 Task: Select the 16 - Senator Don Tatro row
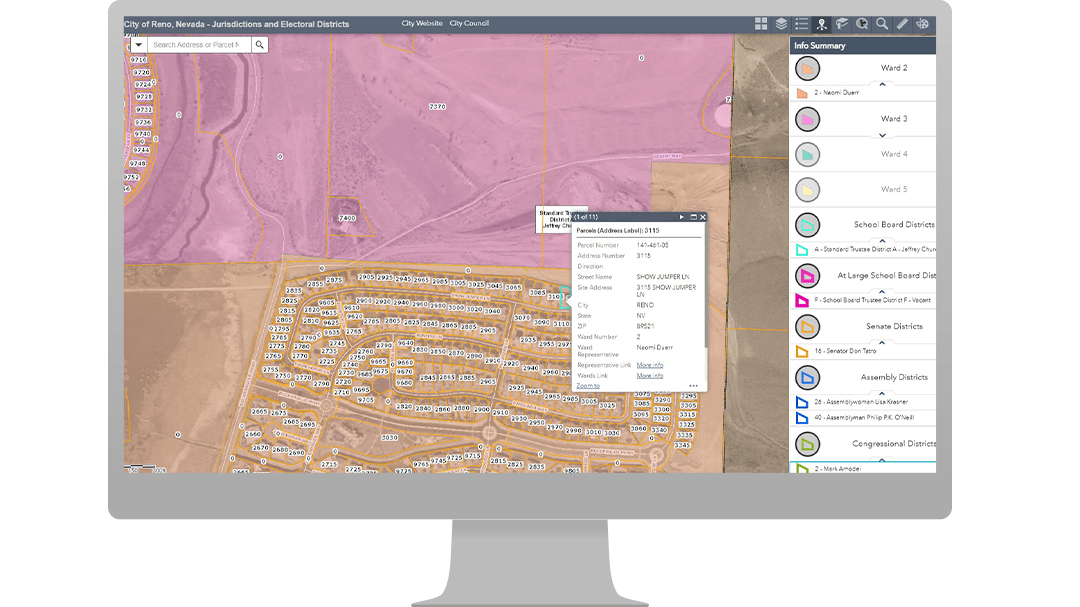click(863, 351)
